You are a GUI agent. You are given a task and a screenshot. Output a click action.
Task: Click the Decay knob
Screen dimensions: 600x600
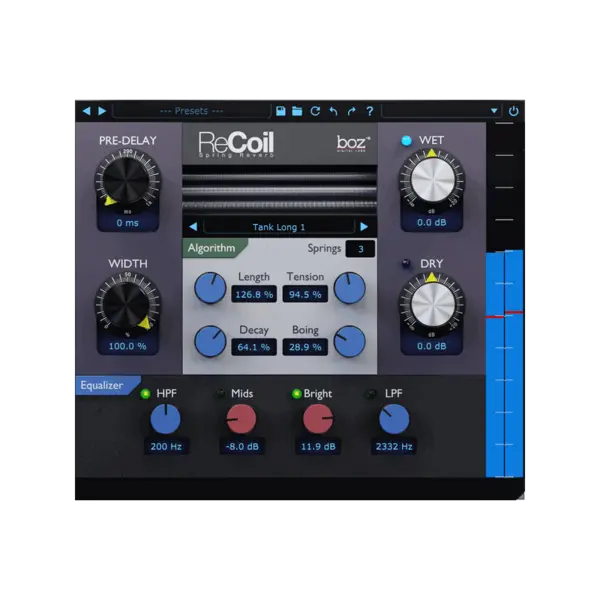pyautogui.click(x=210, y=341)
